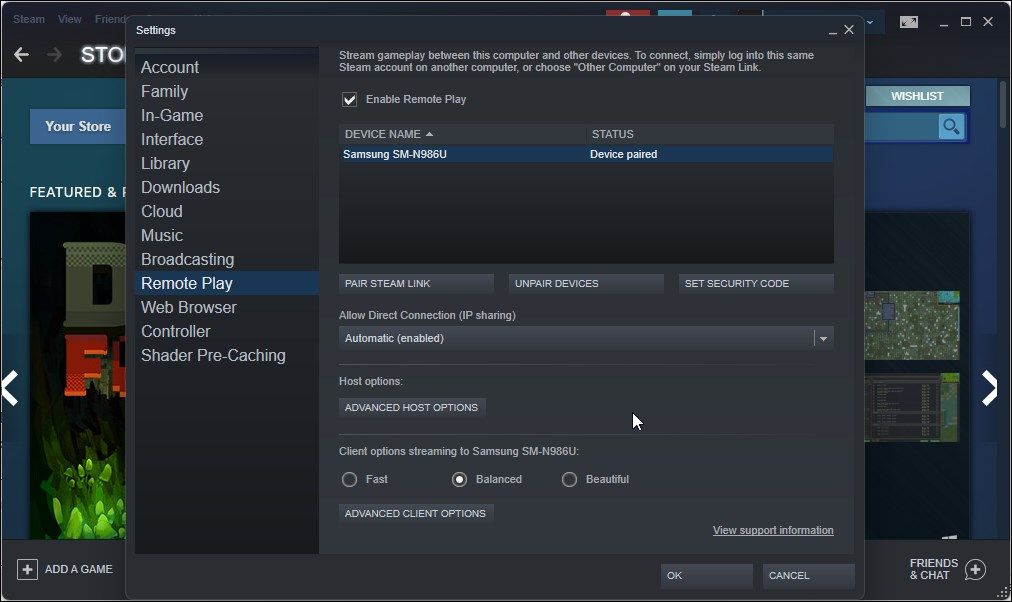The width and height of the screenshot is (1012, 602).
Task: Switch to the Downloads settings section
Action: pyautogui.click(x=180, y=187)
